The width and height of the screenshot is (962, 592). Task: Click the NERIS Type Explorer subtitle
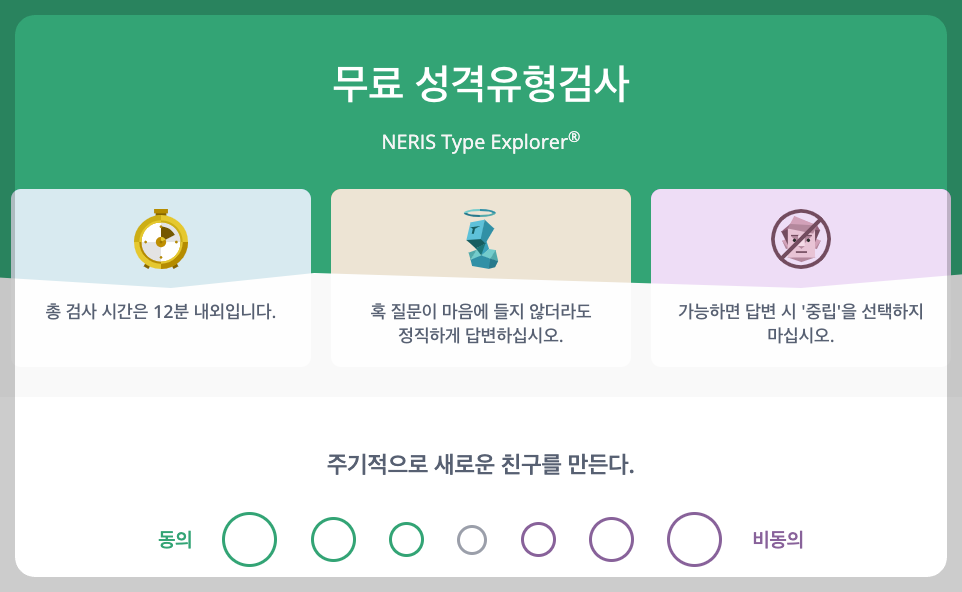481,139
